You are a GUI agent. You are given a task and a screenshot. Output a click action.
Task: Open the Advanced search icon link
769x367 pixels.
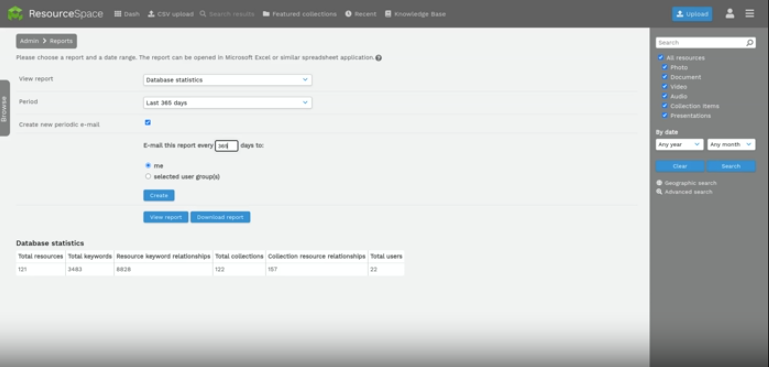point(659,192)
